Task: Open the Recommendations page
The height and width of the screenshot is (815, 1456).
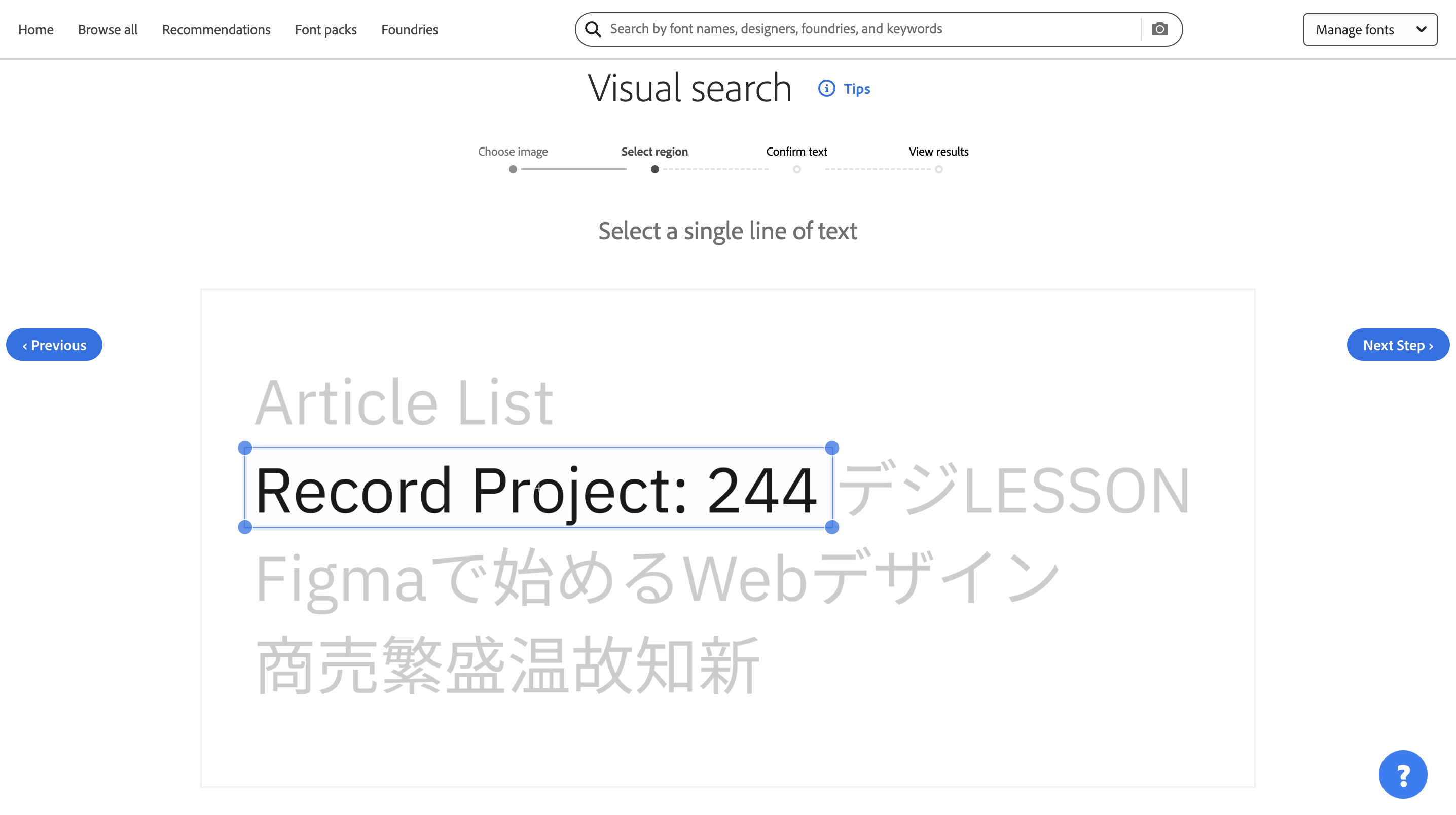Action: [x=216, y=29]
